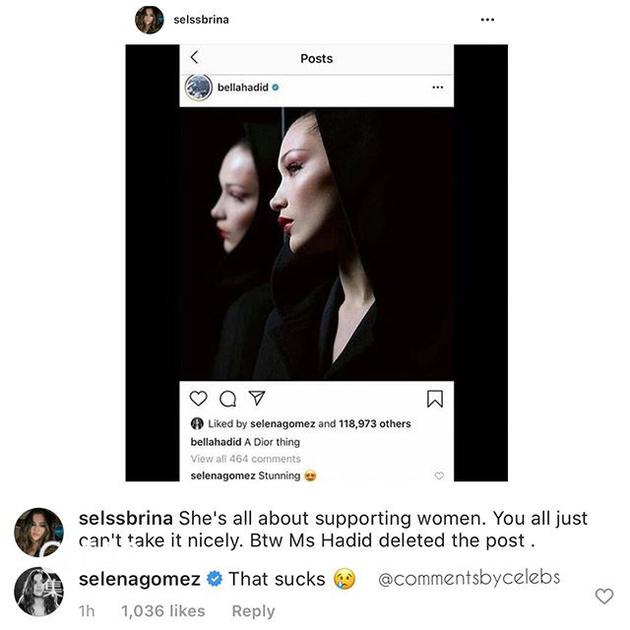Viewport: 630px width, 630px height.
Task: Save the post with bookmark icon
Action: click(435, 398)
